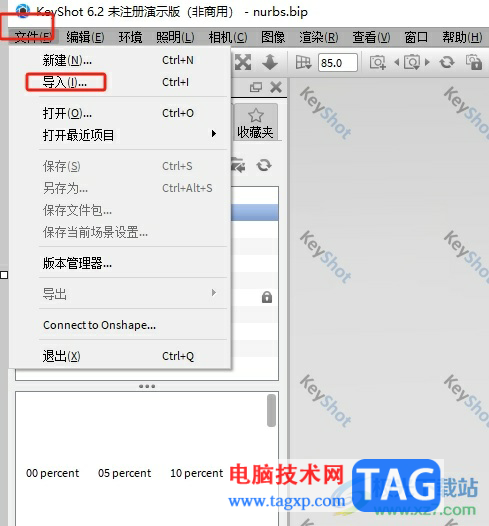Screen dimensions: 489x526
Task: Click the down arrow toolbar icon
Action: (x=270, y=62)
